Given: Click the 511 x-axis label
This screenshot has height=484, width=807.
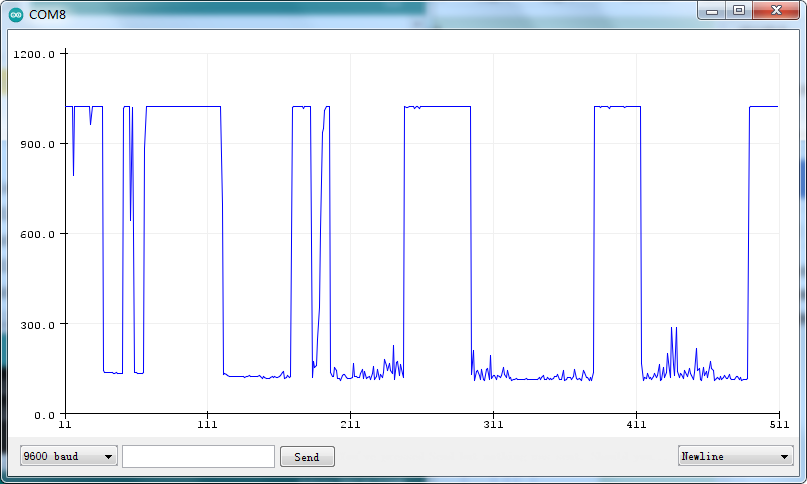Looking at the screenshot, I should point(780,425).
